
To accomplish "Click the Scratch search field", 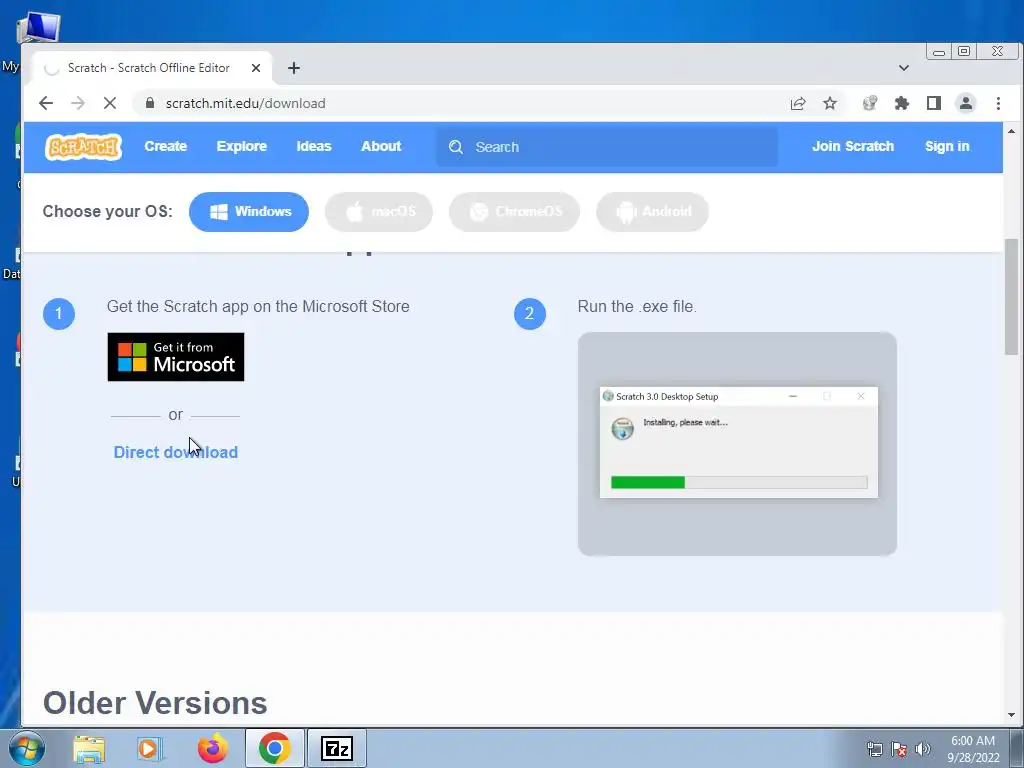I will click(x=607, y=147).
